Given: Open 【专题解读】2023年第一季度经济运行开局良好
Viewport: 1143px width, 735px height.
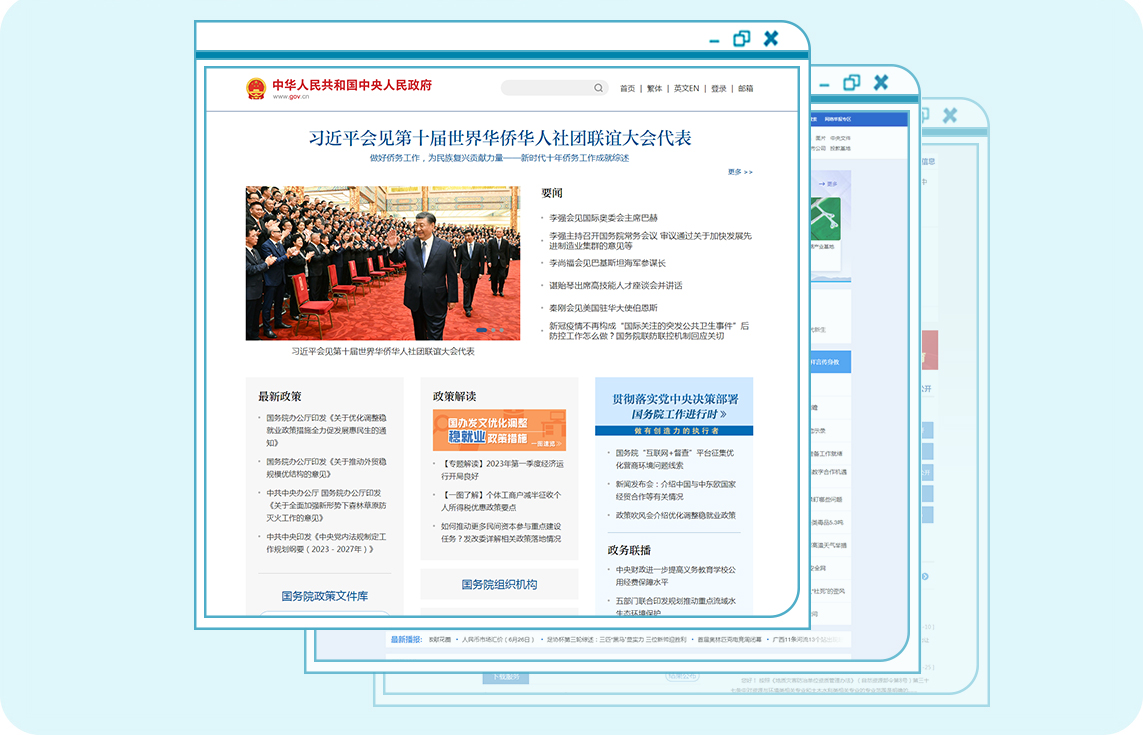Looking at the screenshot, I should point(502,470).
